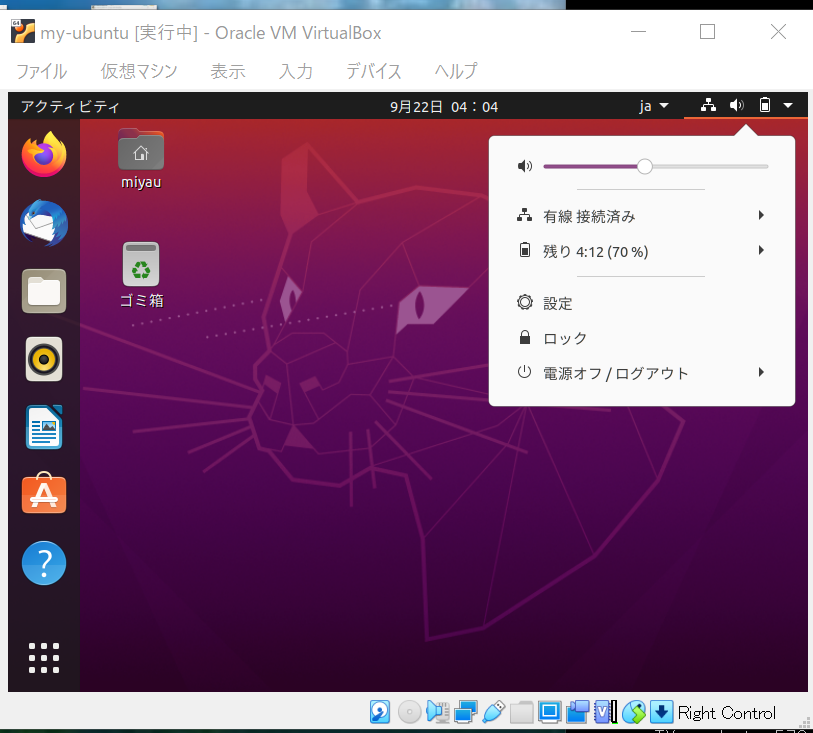Screen dimensions: 813x733
Task: Click VirtualBox shared folders status icon
Action: pyautogui.click(x=521, y=712)
